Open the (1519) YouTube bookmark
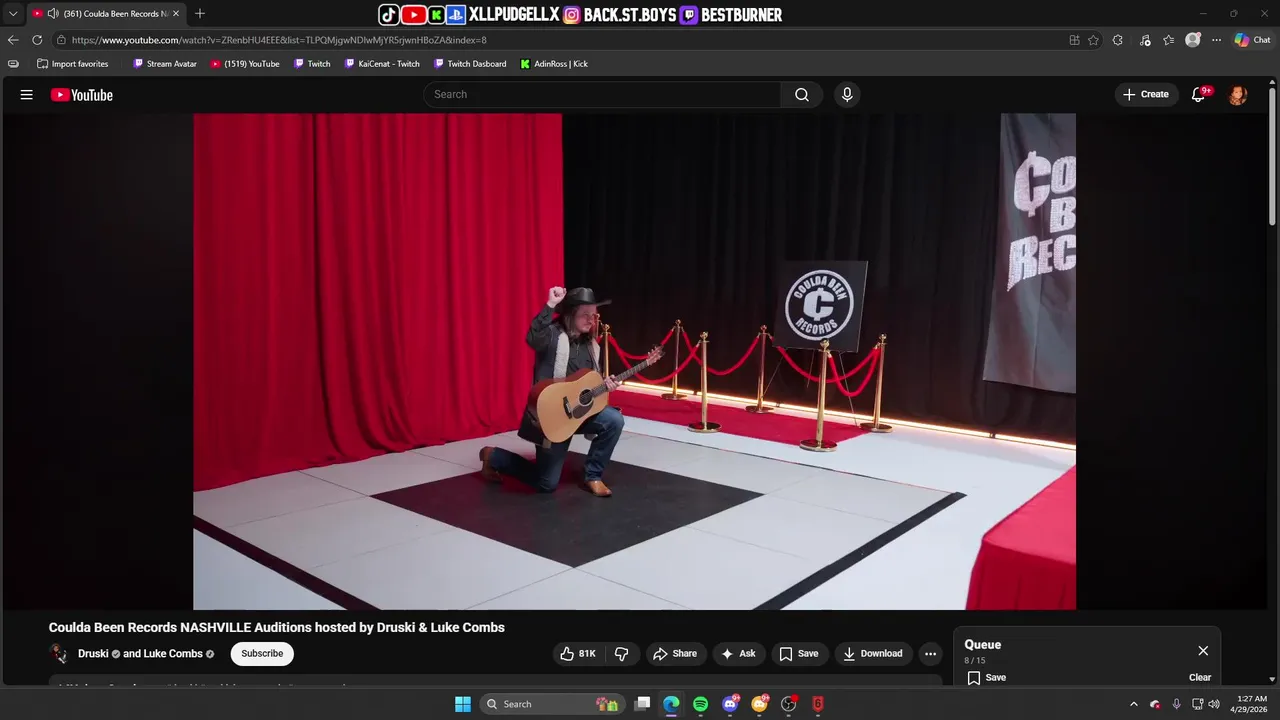This screenshot has width=1280, height=720. tap(245, 64)
